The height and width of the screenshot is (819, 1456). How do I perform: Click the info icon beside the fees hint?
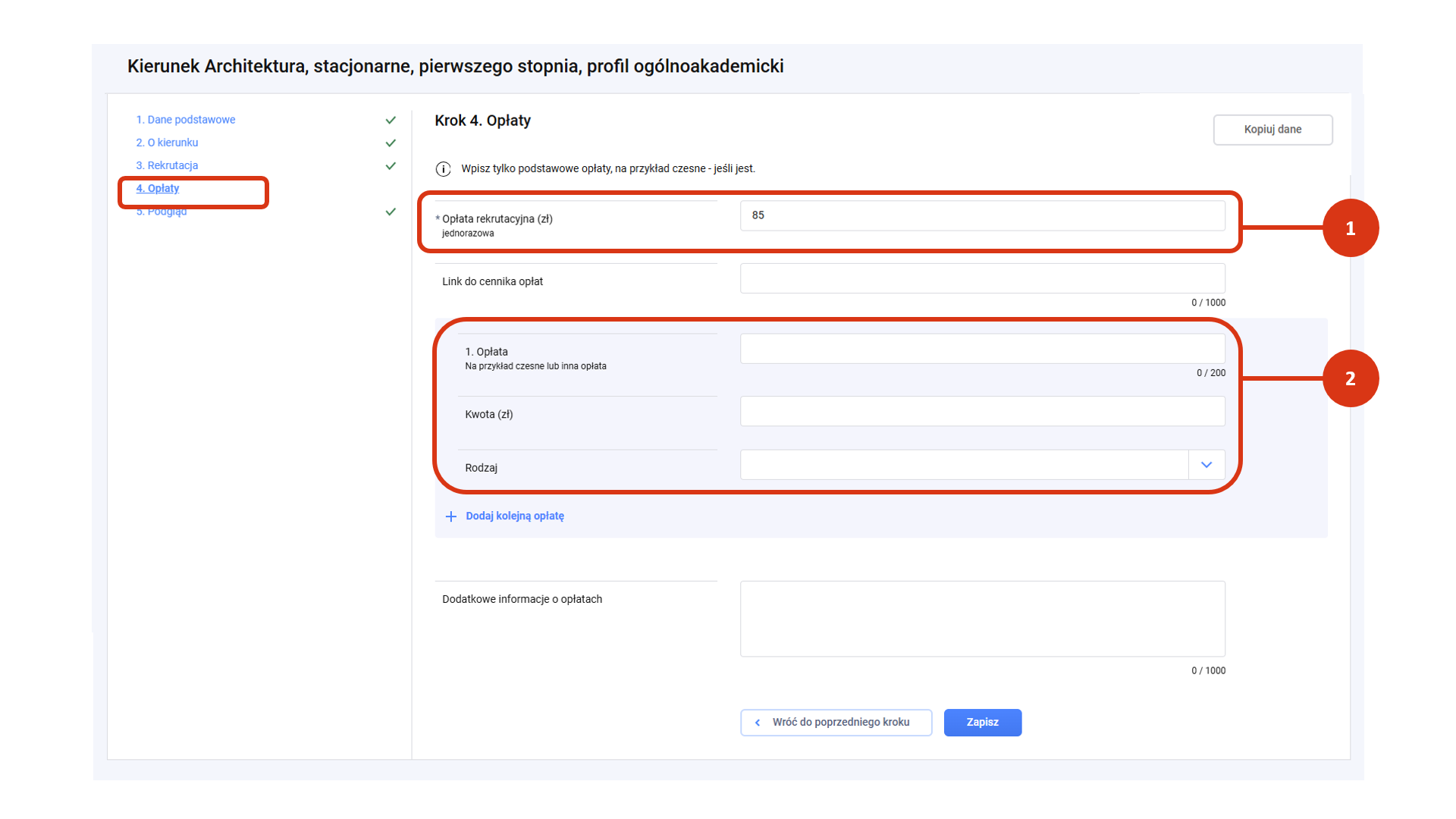click(444, 169)
